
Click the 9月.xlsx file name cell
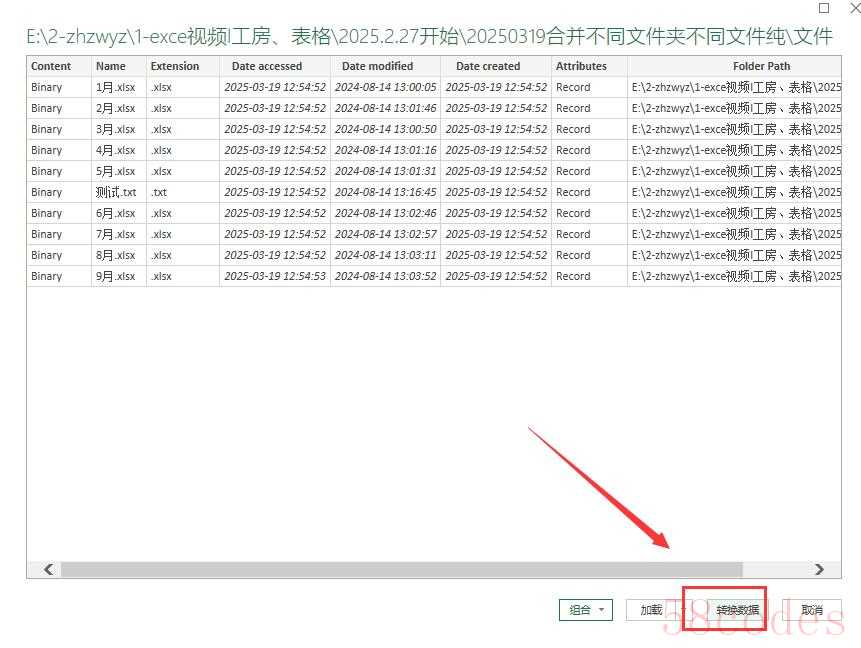(115, 276)
